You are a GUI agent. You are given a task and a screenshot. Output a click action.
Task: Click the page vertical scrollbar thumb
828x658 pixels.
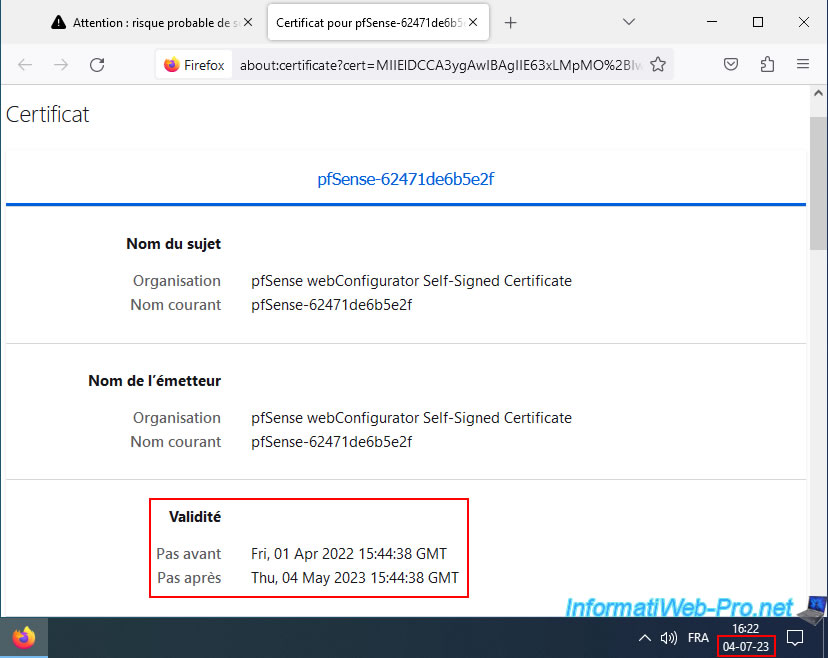coord(818,183)
